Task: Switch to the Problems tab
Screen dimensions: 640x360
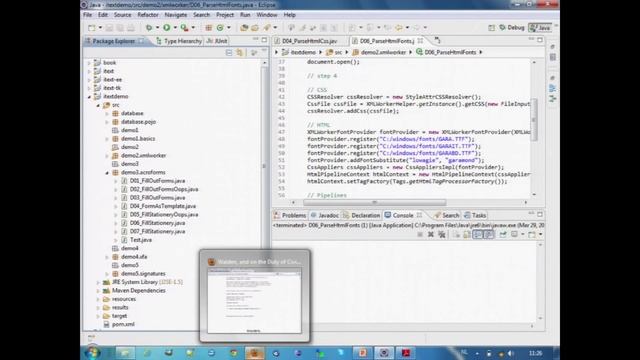Action: tap(290, 216)
